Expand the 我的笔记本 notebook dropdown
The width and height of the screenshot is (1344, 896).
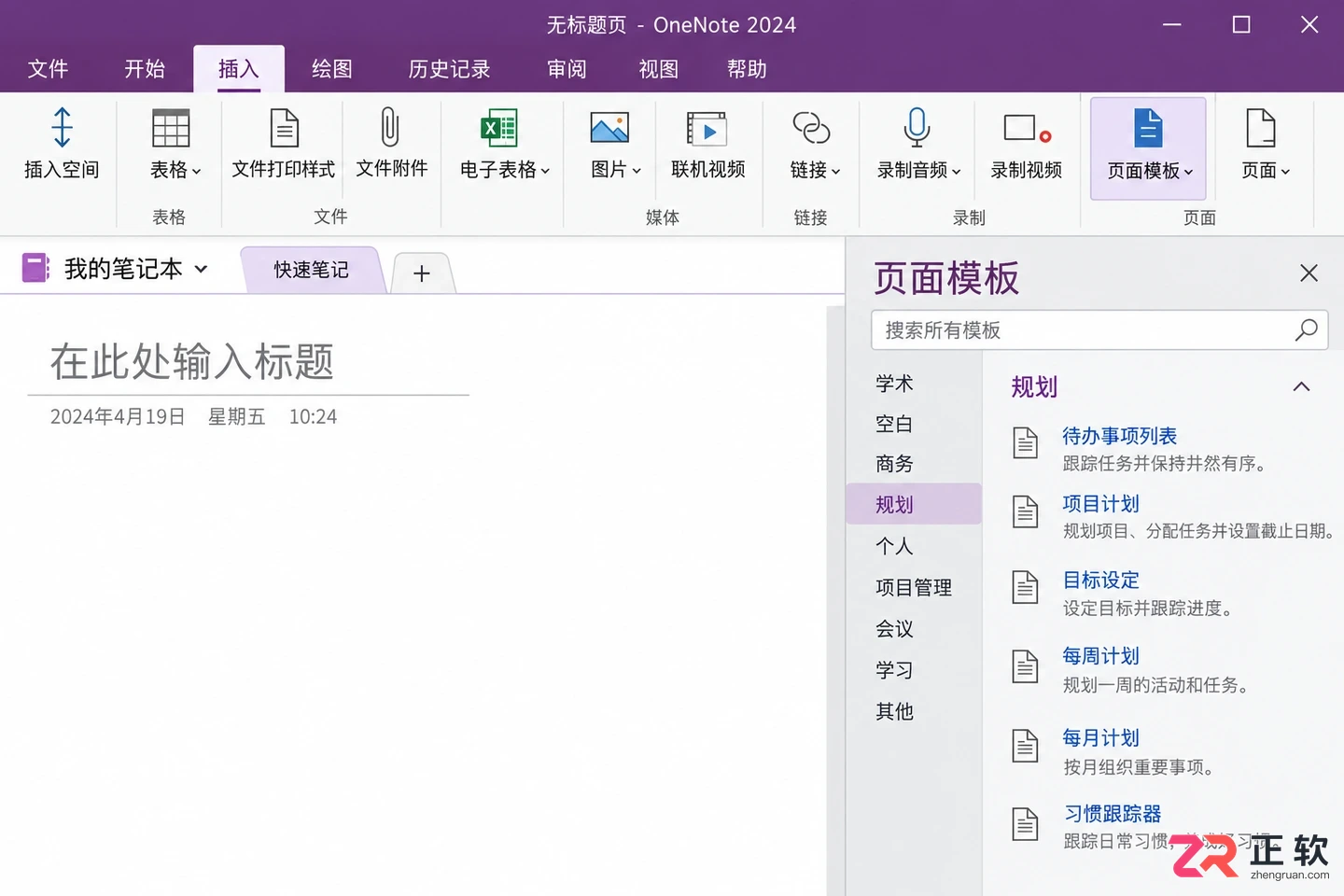click(201, 269)
